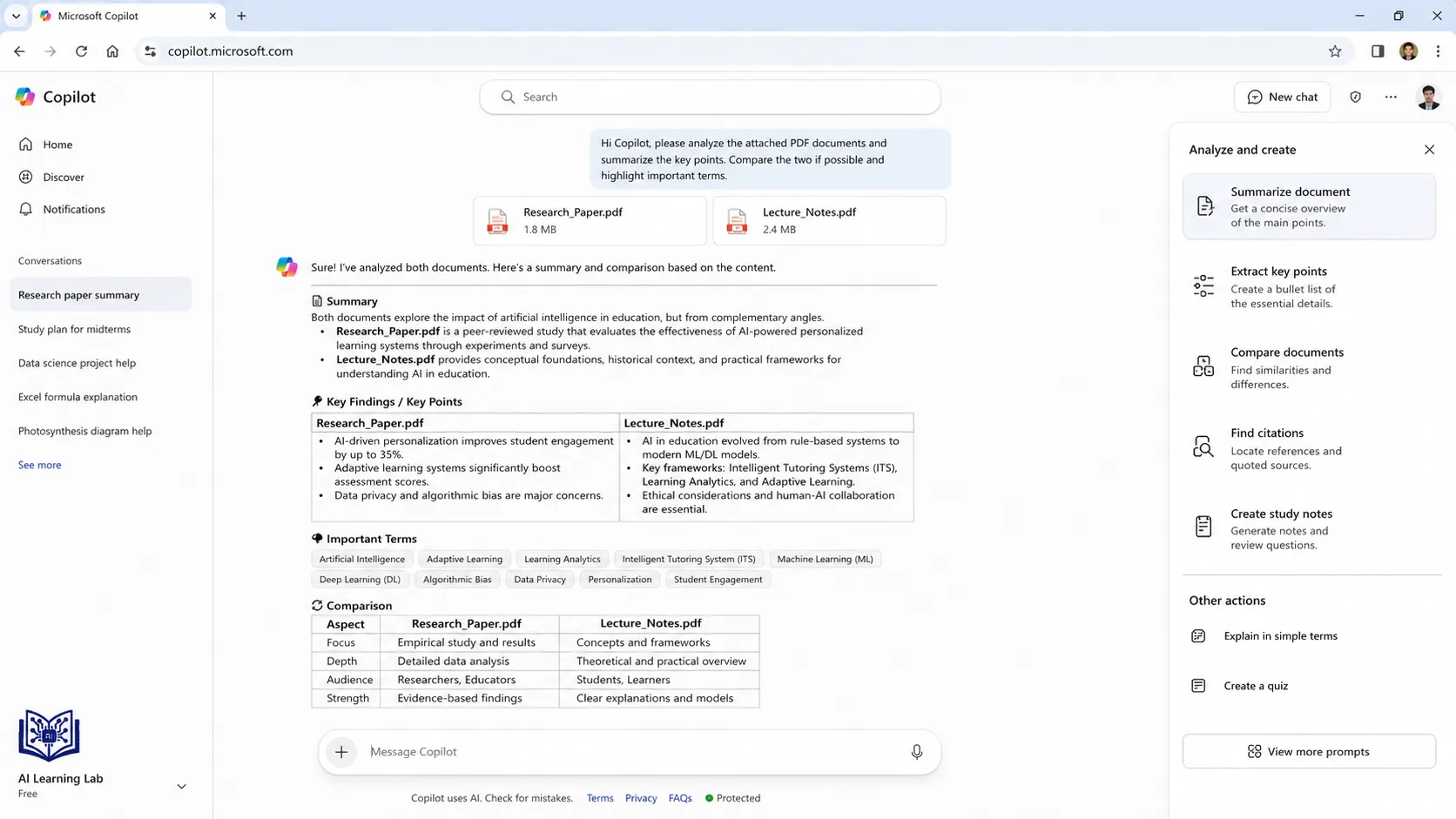The image size is (1456, 819).
Task: Choose Create study notes prompt
Action: (x=1309, y=528)
